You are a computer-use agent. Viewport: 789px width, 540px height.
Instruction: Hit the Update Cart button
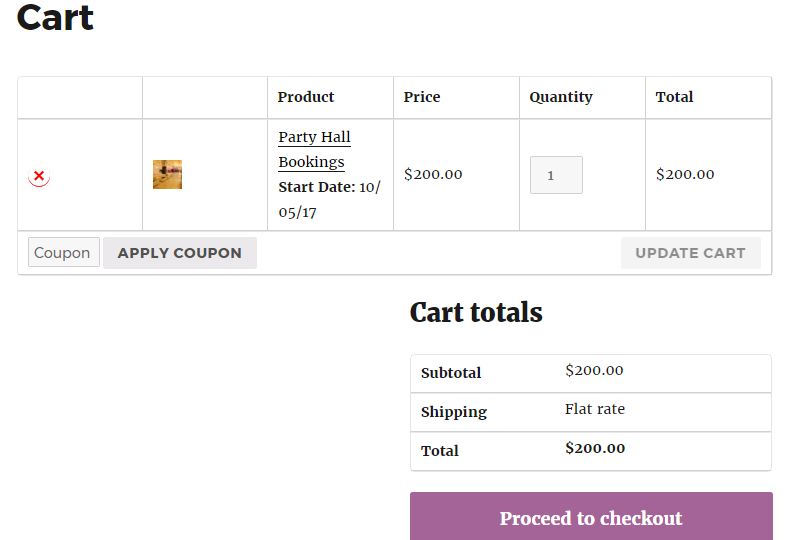click(690, 253)
